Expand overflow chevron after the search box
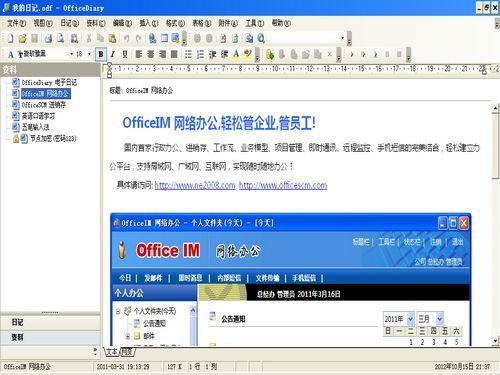 [349, 39]
